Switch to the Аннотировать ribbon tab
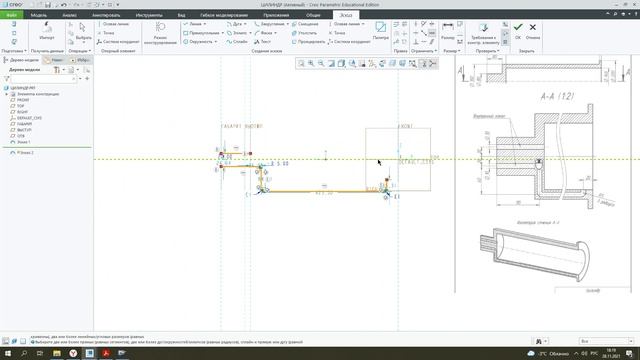The width and height of the screenshot is (640, 360). (106, 15)
